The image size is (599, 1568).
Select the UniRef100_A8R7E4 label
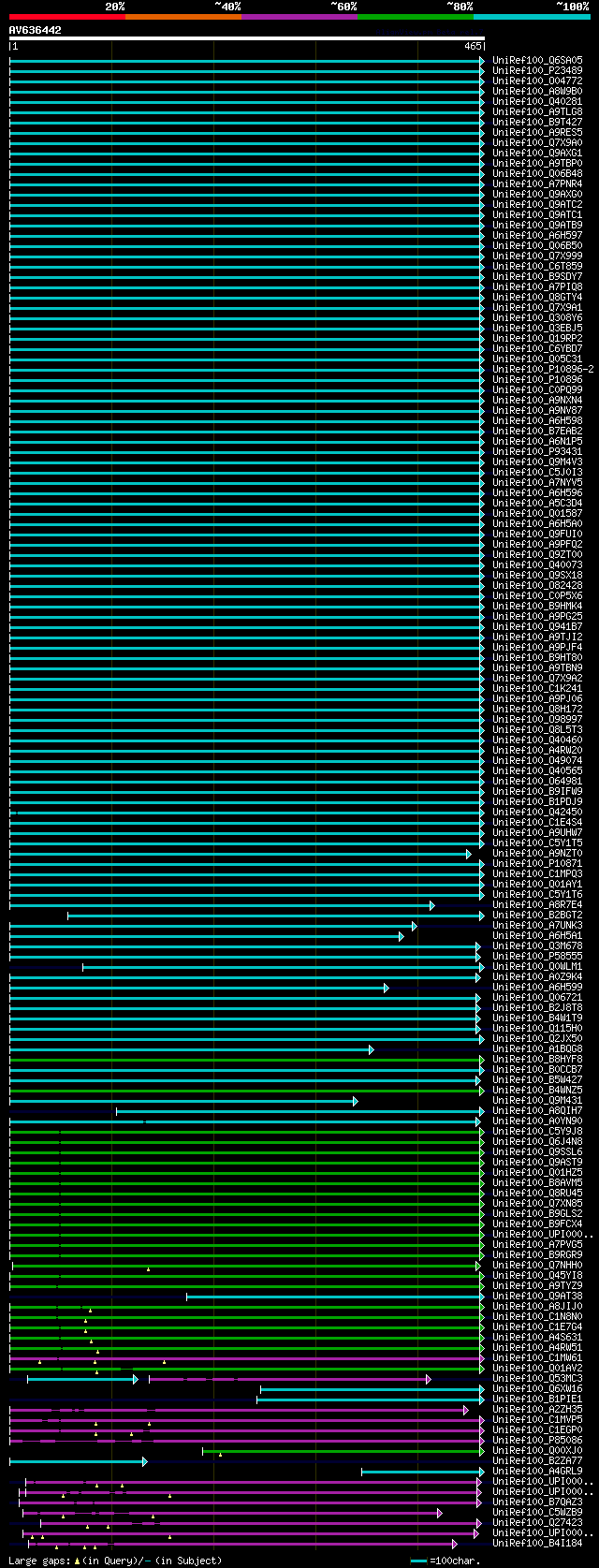[x=537, y=904]
